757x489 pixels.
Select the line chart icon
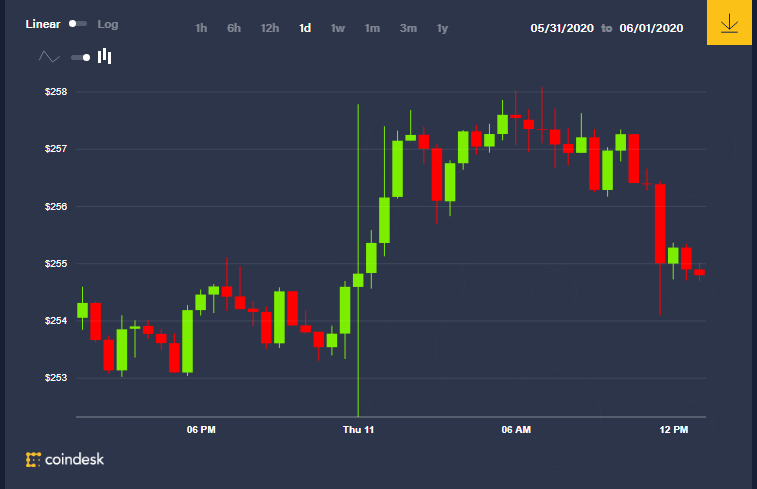point(49,57)
